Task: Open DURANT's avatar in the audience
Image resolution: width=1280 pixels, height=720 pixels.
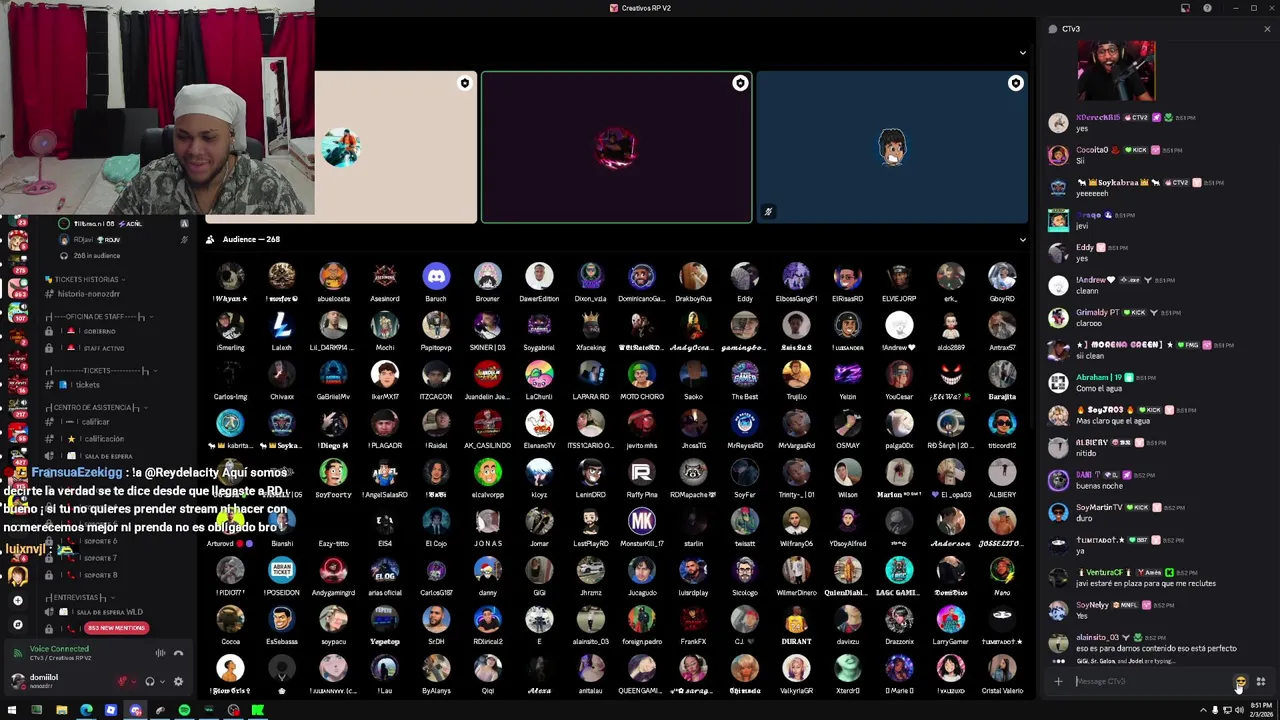Action: pyautogui.click(x=796, y=619)
